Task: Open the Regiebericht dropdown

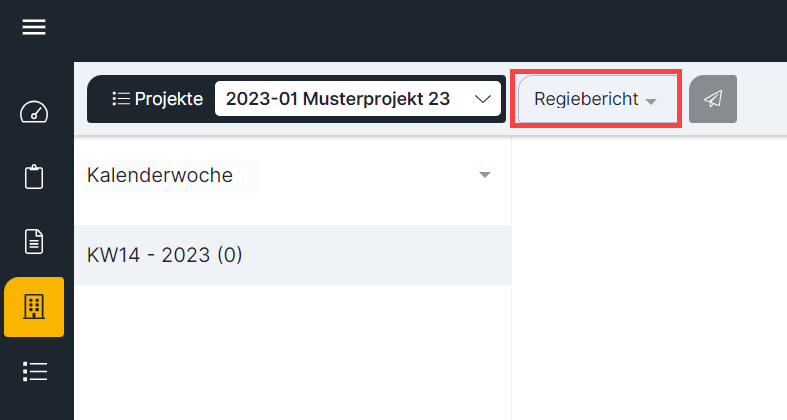Action: tap(596, 99)
